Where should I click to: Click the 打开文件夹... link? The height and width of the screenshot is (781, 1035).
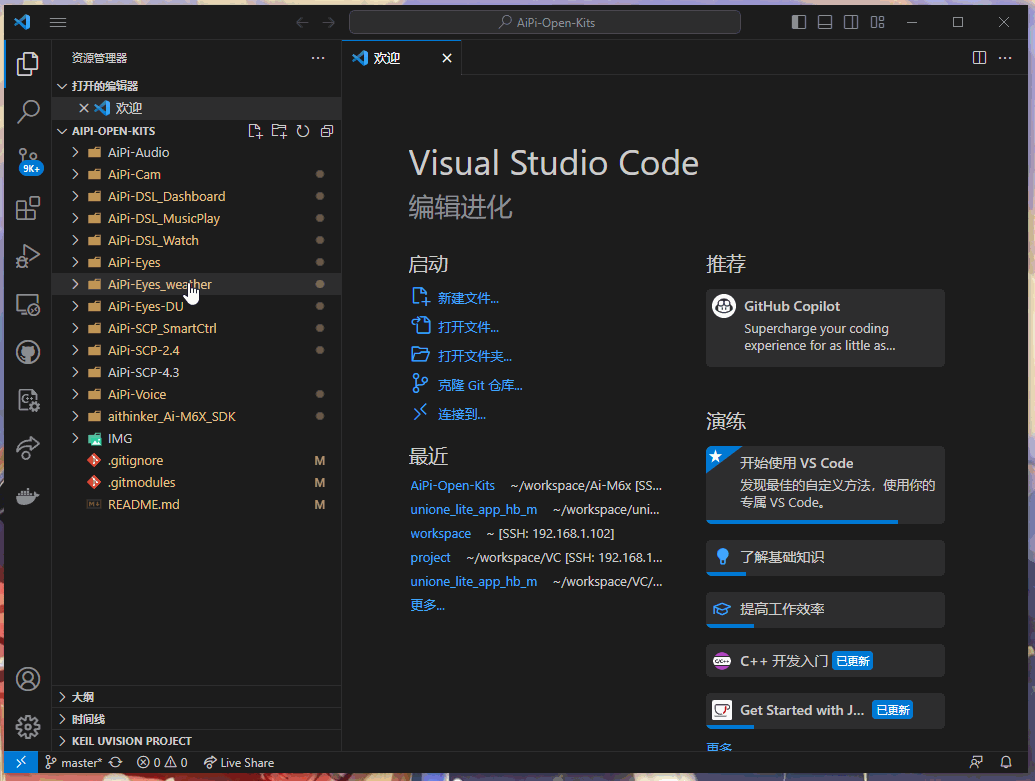(475, 357)
